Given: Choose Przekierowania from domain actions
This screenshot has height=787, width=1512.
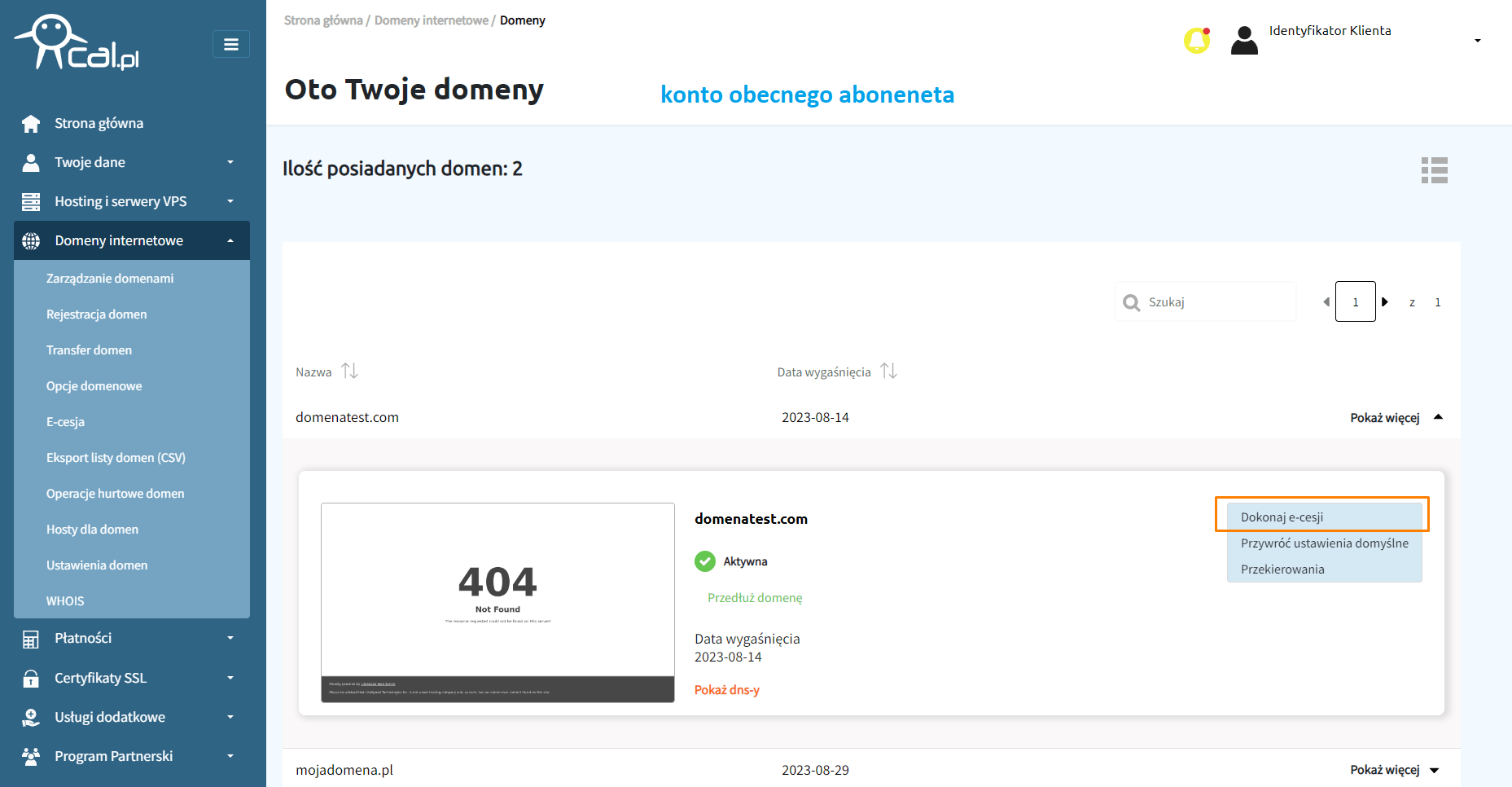Looking at the screenshot, I should point(1282,569).
